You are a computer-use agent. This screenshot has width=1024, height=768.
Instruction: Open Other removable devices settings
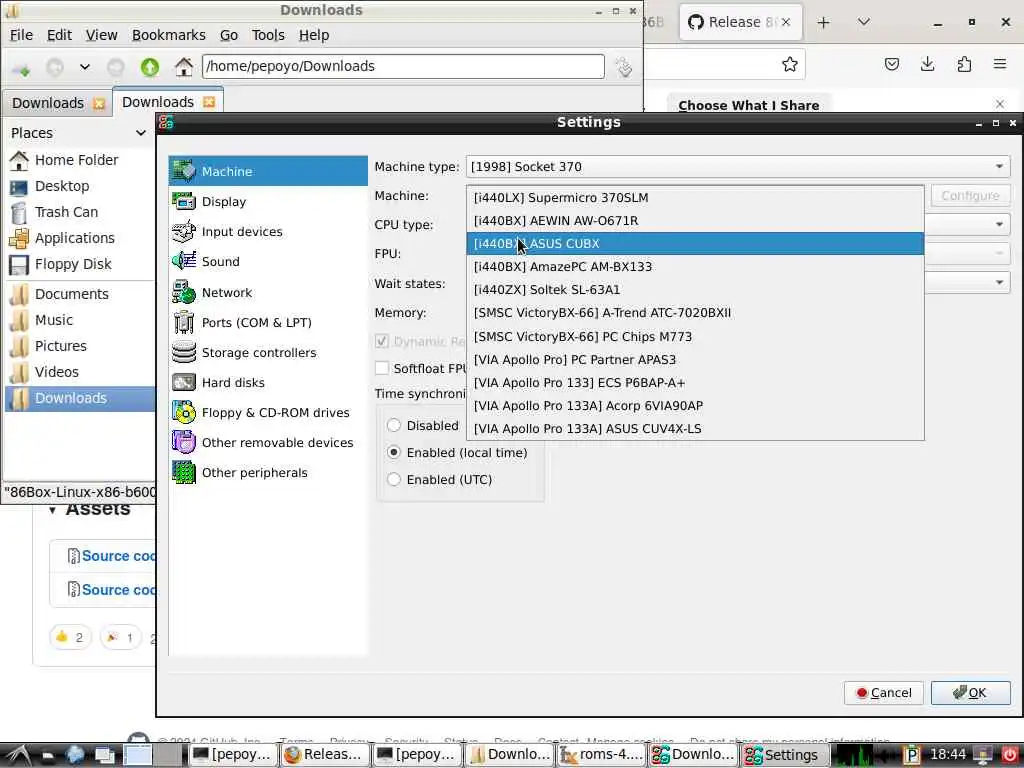click(268, 442)
